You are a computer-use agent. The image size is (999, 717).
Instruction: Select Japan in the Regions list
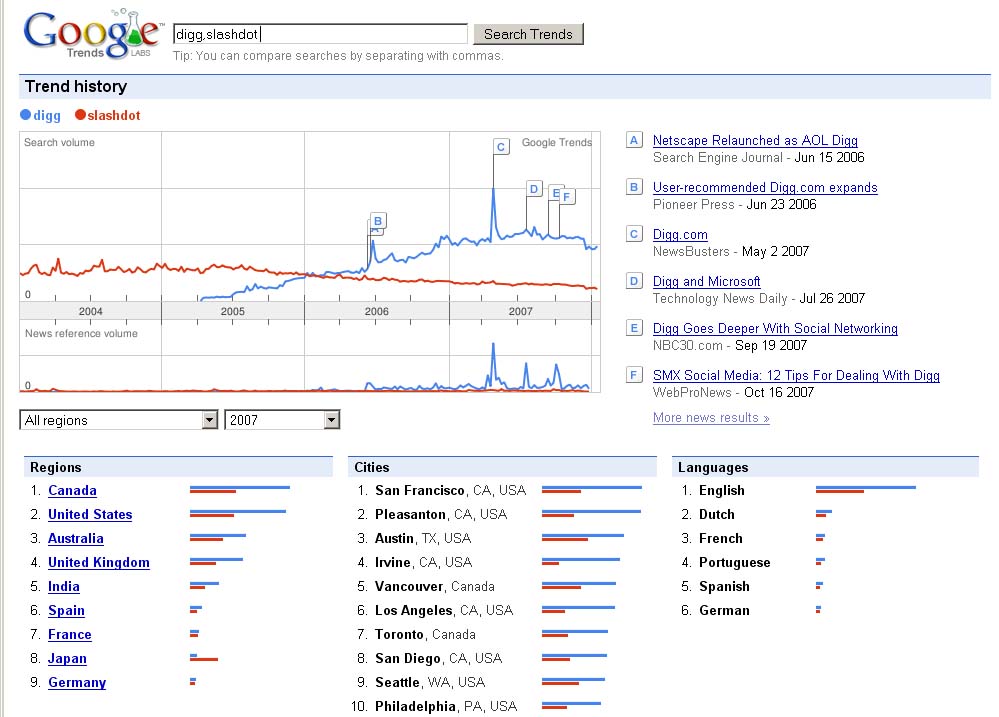(x=68, y=658)
